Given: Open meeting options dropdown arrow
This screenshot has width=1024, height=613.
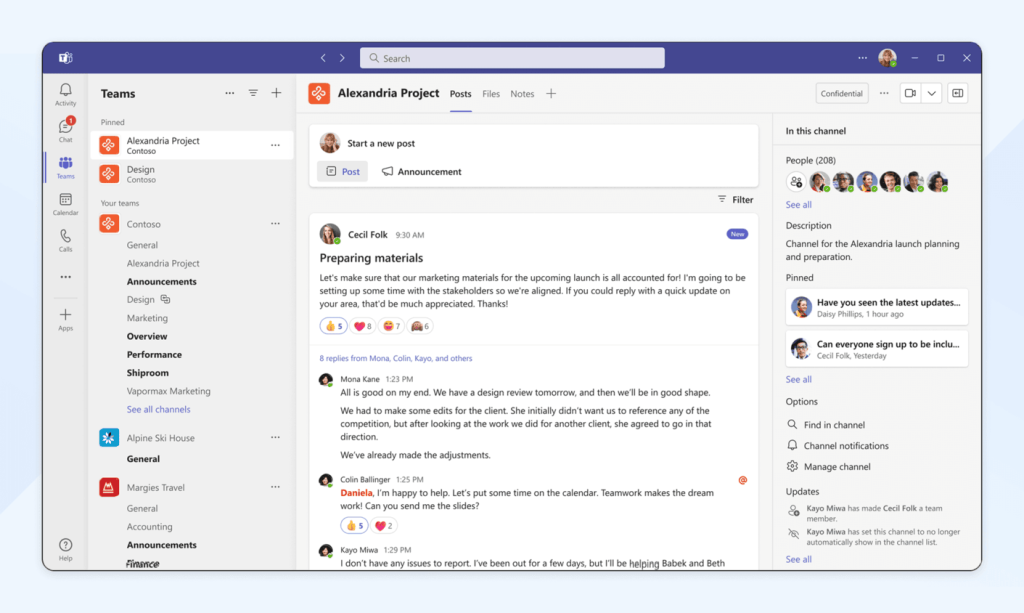Looking at the screenshot, I should (x=932, y=93).
